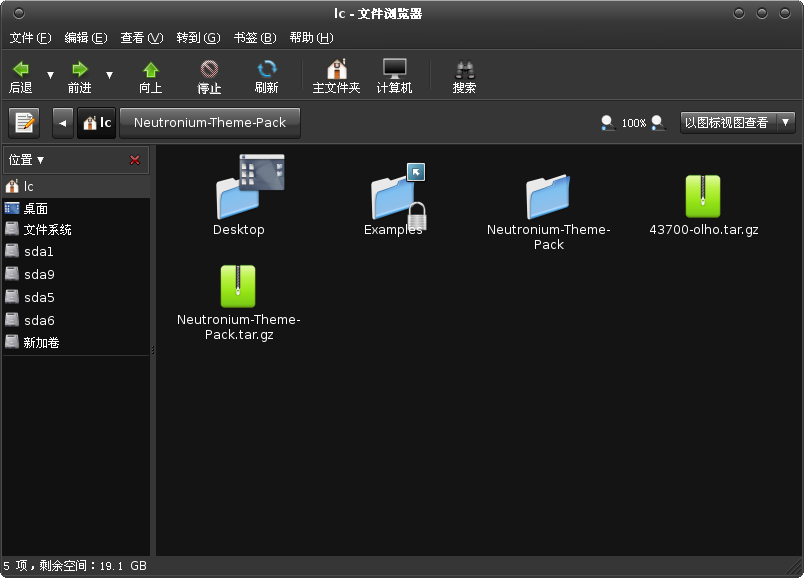Open the 编辑(E) menu

pyautogui.click(x=86, y=38)
